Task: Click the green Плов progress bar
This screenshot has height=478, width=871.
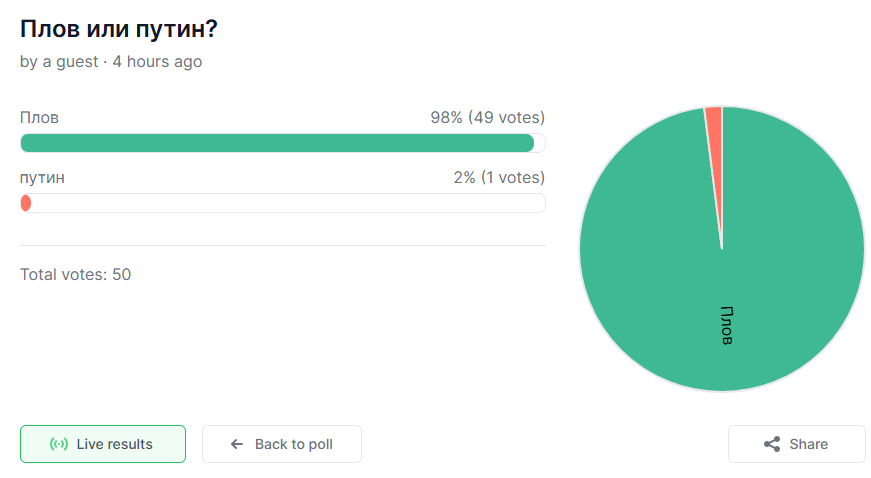Action: pos(277,143)
